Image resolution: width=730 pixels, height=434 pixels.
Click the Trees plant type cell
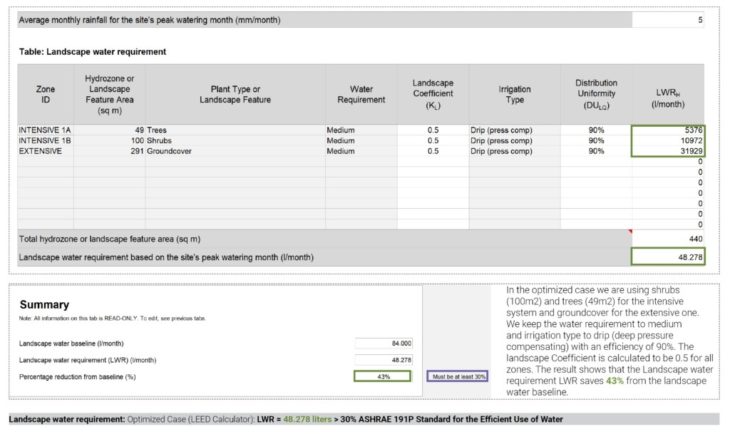(234, 130)
